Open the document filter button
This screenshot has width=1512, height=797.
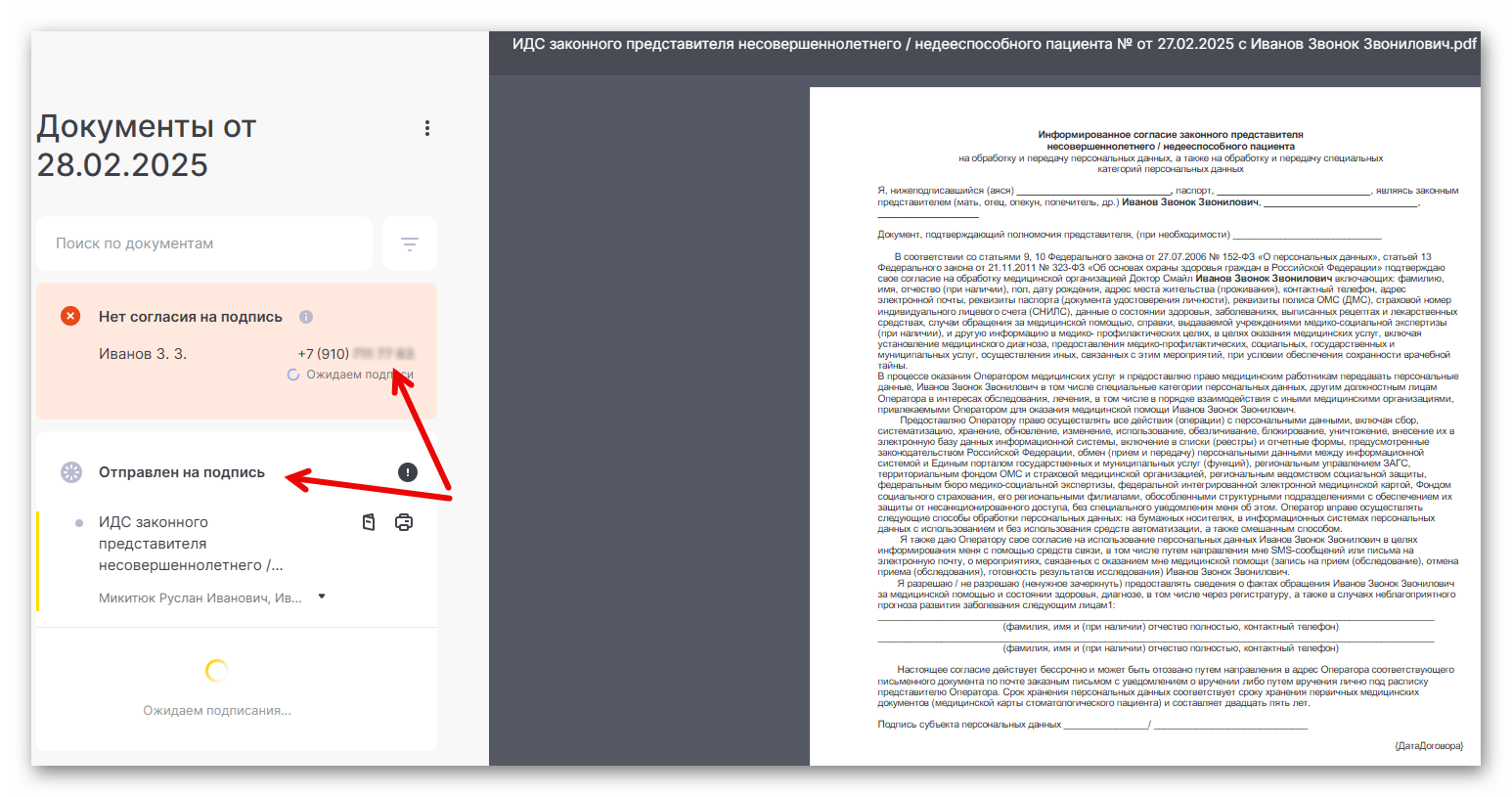410,244
